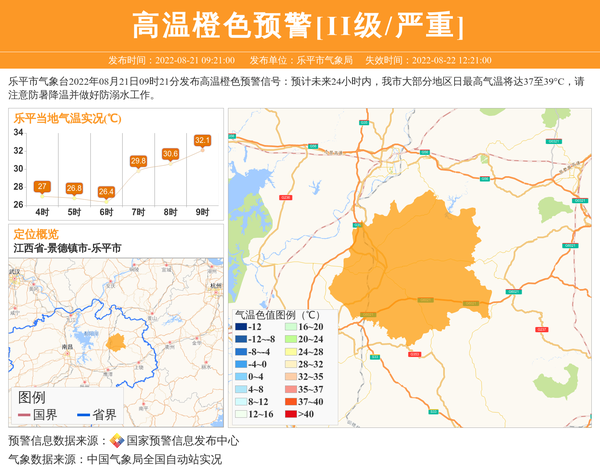Click the 乐平当地气温实况 chart heading
Image resolution: width=600 pixels, height=471 pixels.
pos(68,118)
